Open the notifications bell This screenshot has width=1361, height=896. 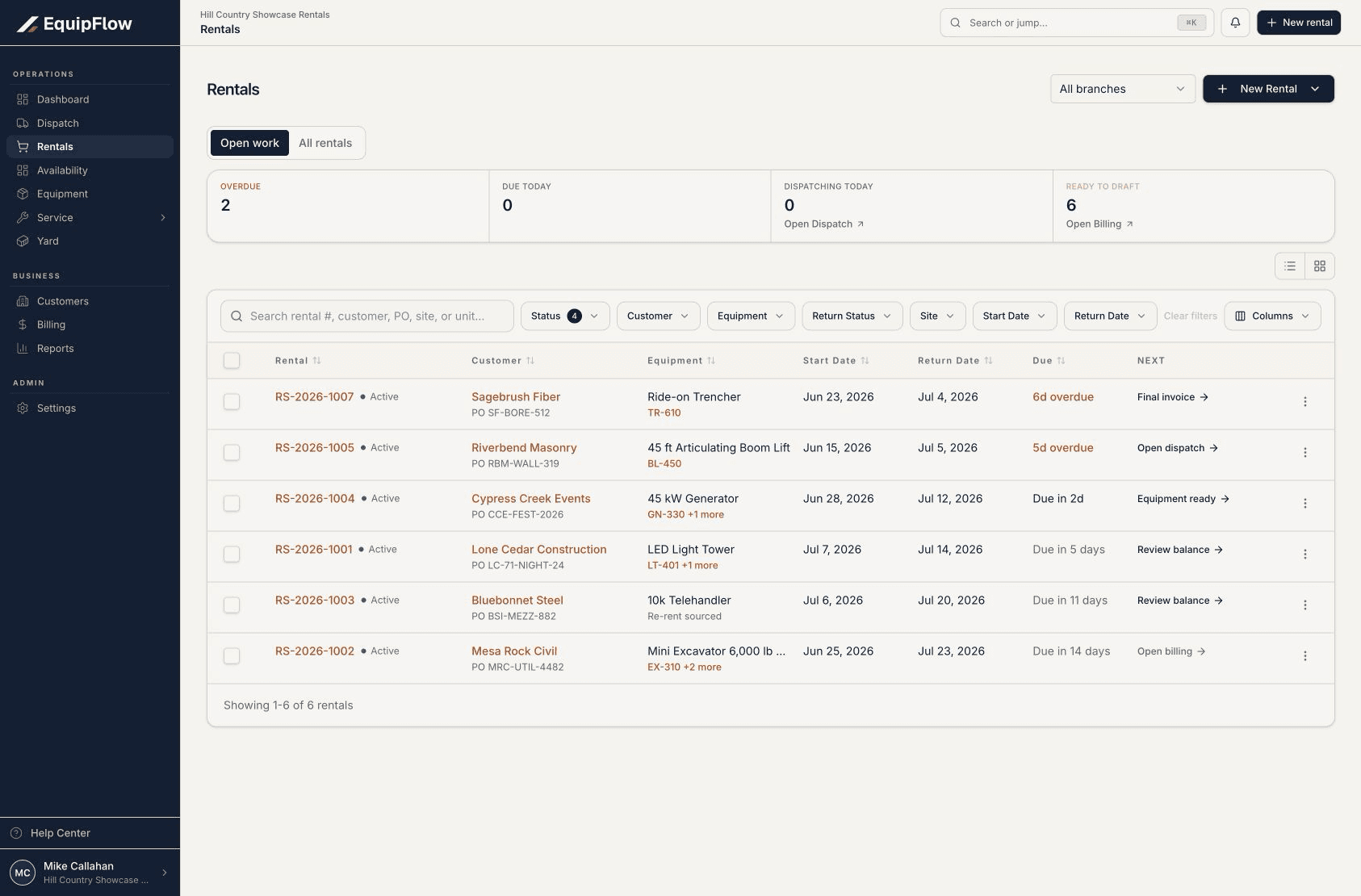tap(1235, 23)
